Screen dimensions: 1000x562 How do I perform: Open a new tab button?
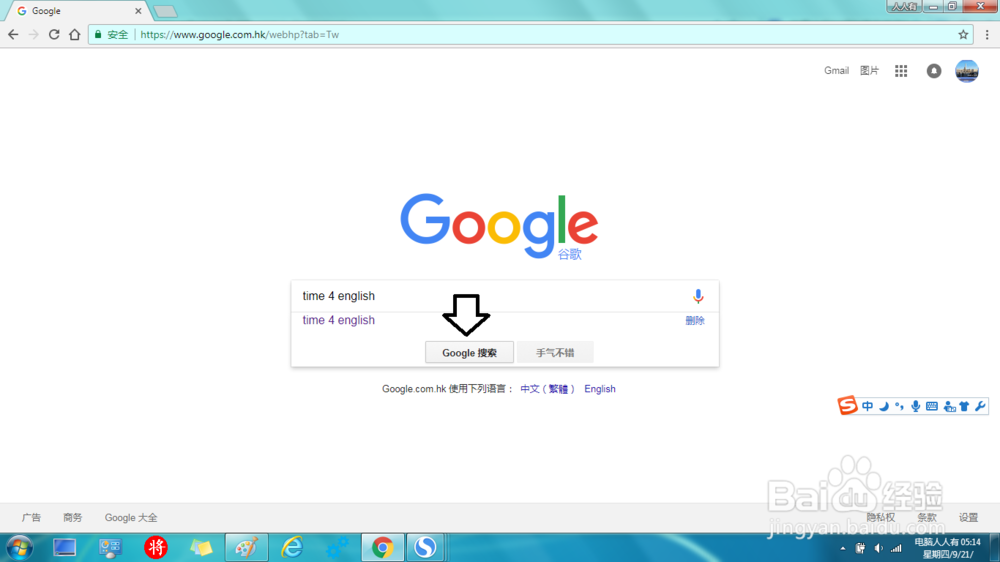[x=165, y=11]
